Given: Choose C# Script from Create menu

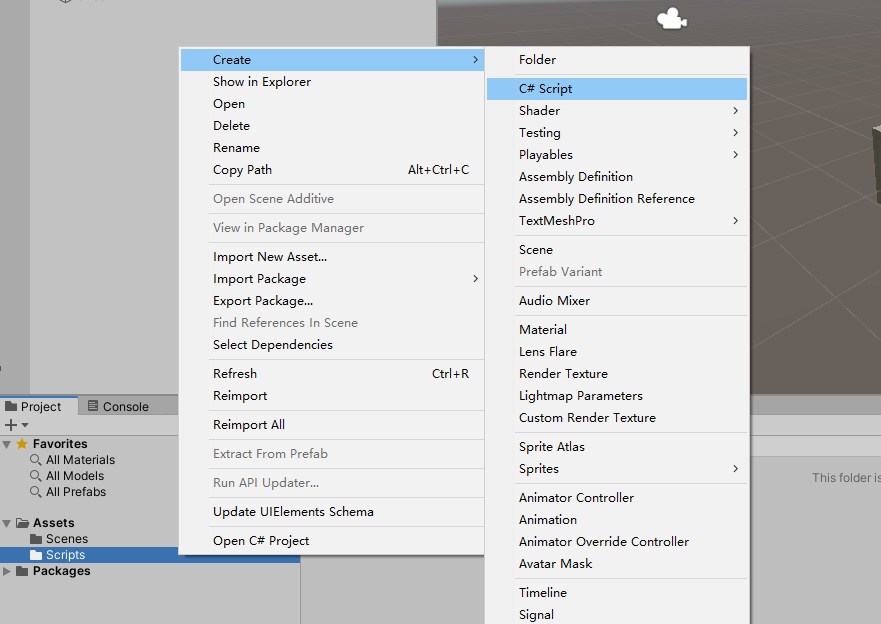Looking at the screenshot, I should tap(546, 89).
